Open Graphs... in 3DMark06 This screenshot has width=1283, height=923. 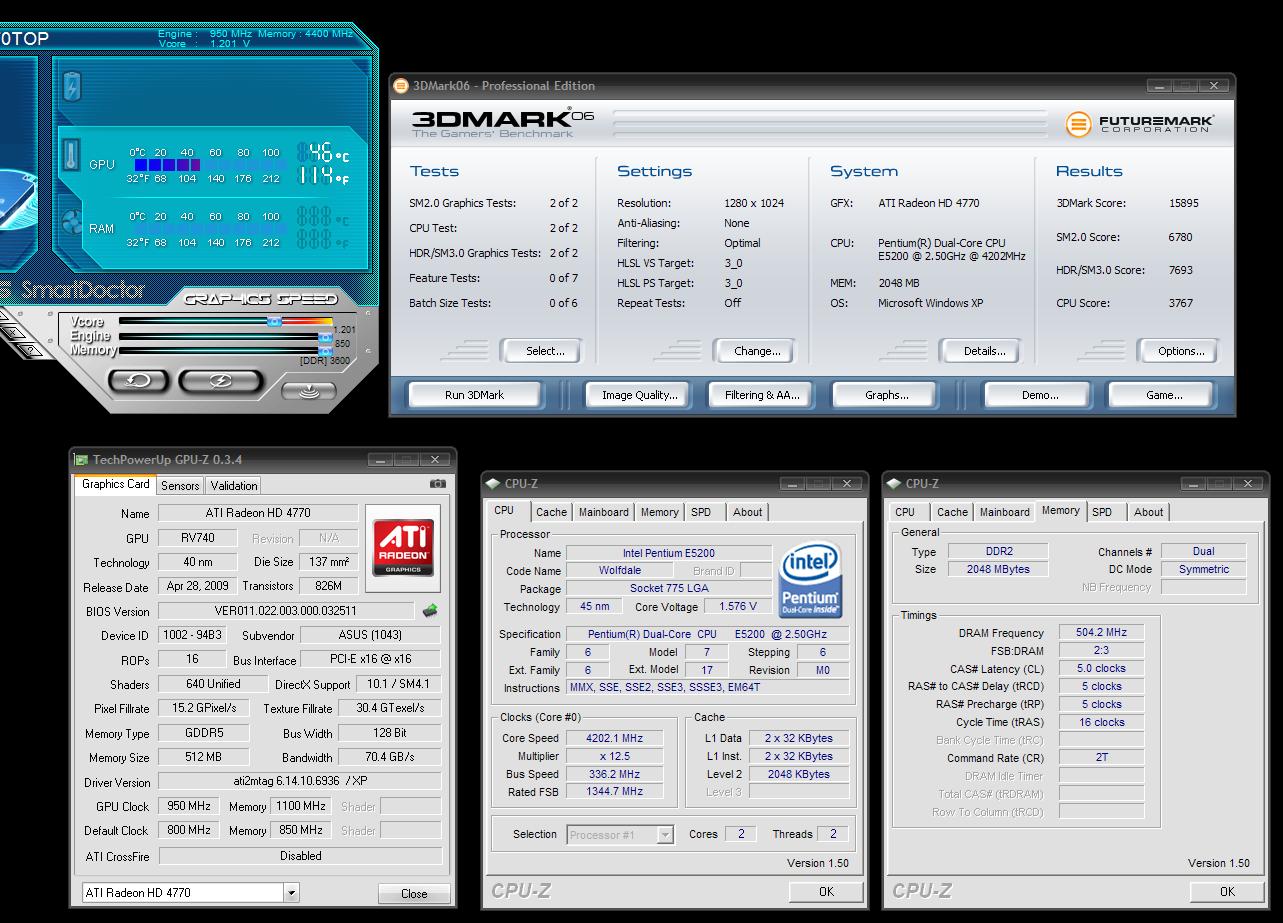point(887,395)
